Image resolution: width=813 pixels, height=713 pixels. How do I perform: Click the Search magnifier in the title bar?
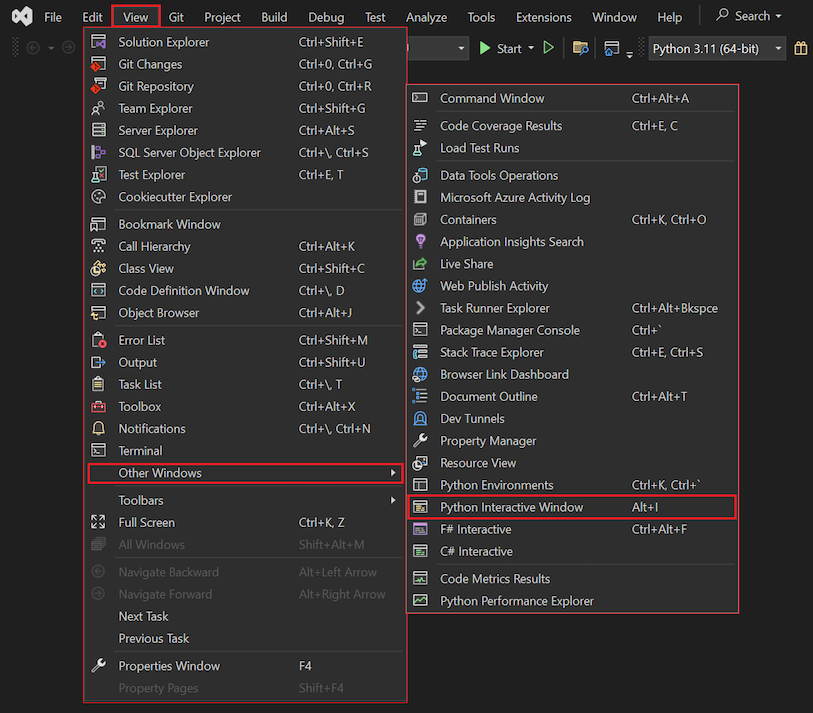pos(722,16)
